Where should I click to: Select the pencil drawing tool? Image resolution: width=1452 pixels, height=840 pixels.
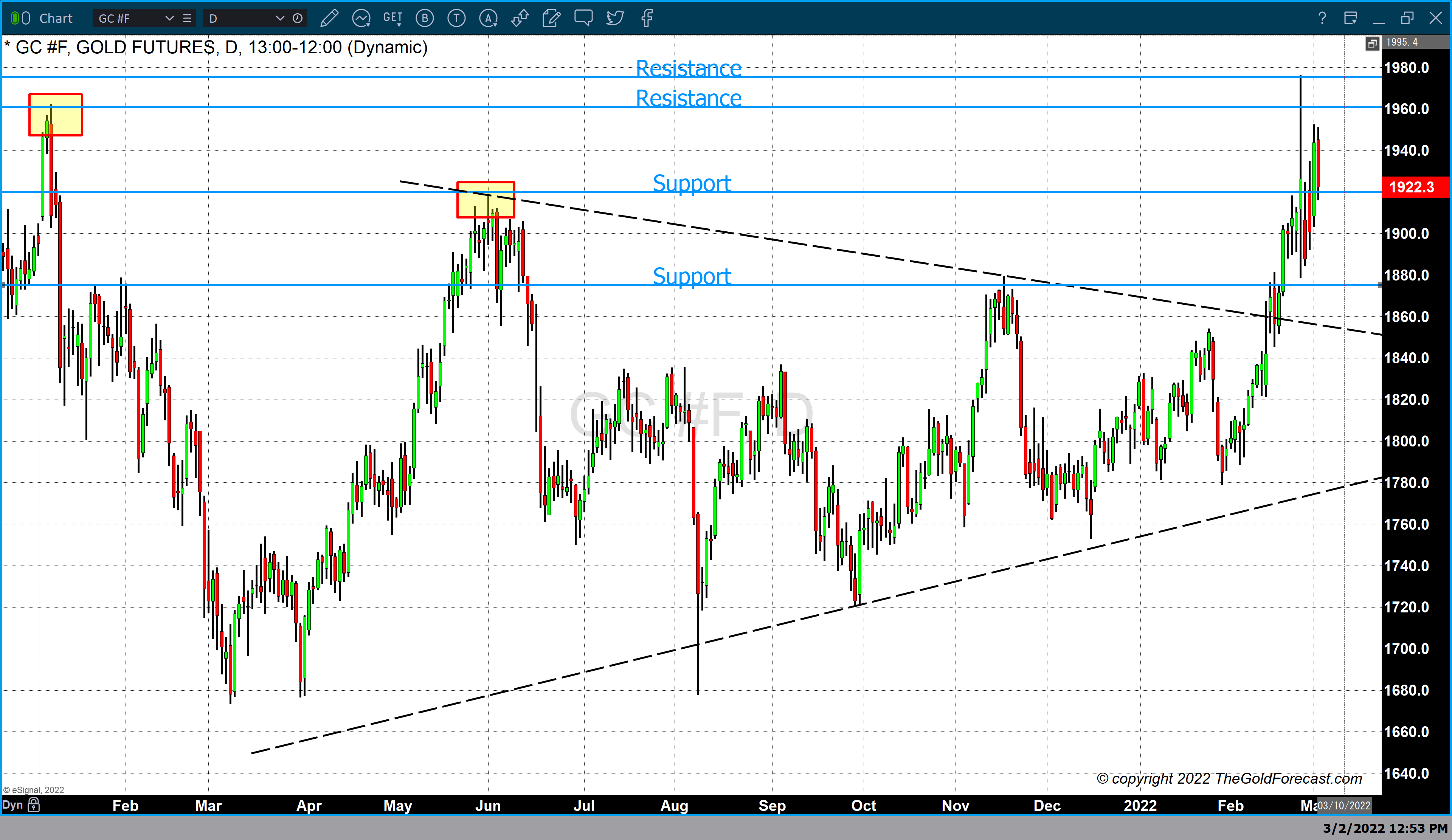(x=329, y=19)
